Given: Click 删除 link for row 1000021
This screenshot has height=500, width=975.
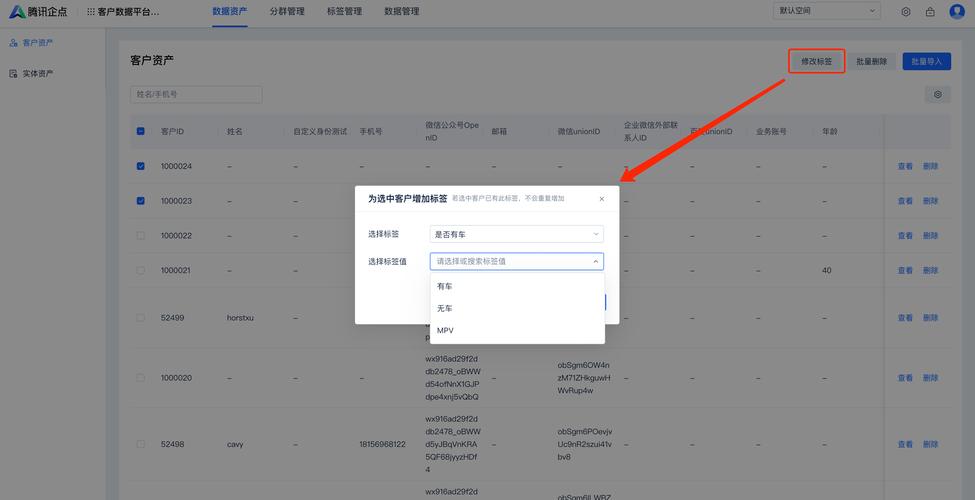Looking at the screenshot, I should [x=930, y=271].
